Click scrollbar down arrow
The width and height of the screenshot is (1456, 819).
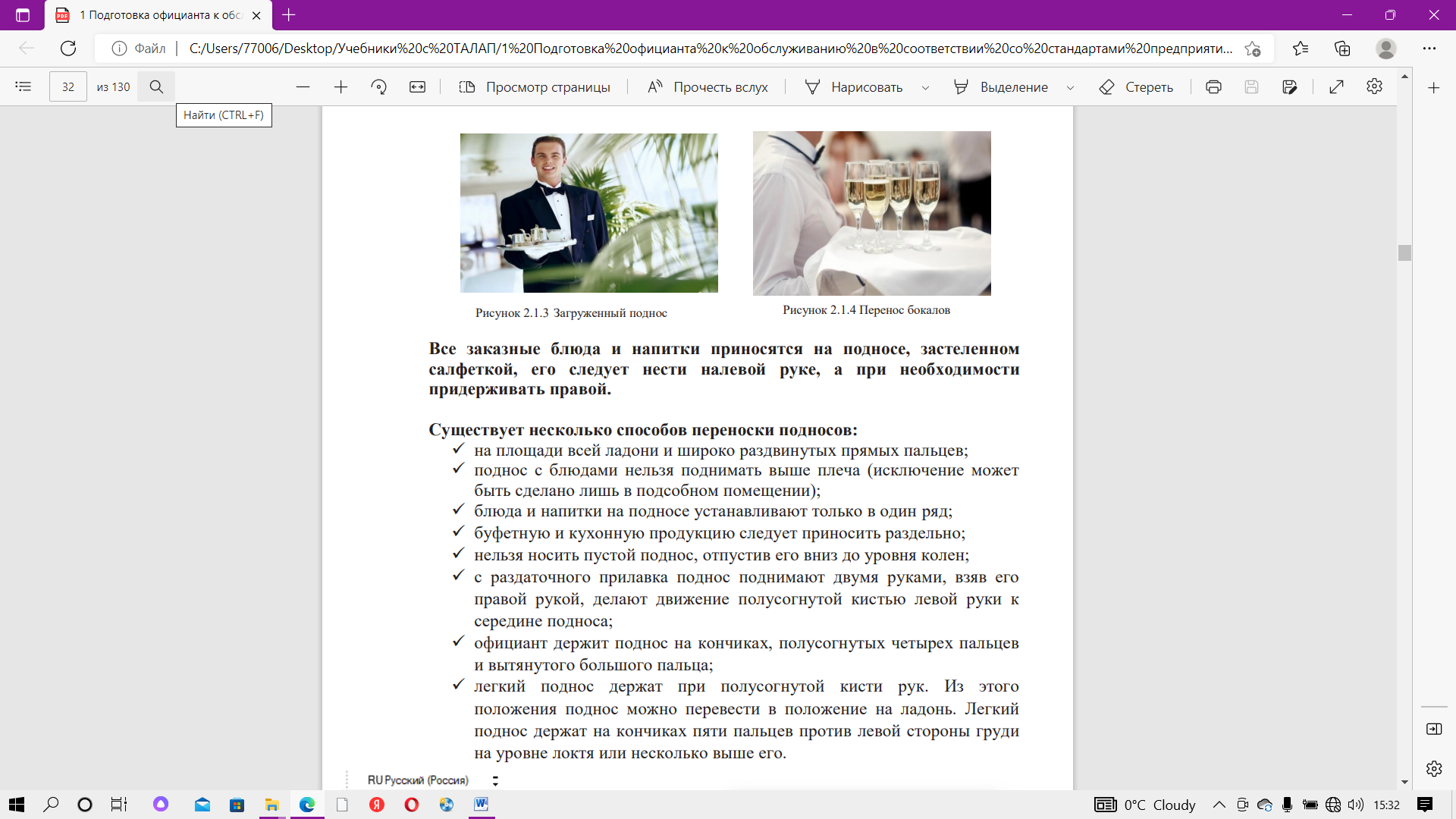tap(1404, 782)
